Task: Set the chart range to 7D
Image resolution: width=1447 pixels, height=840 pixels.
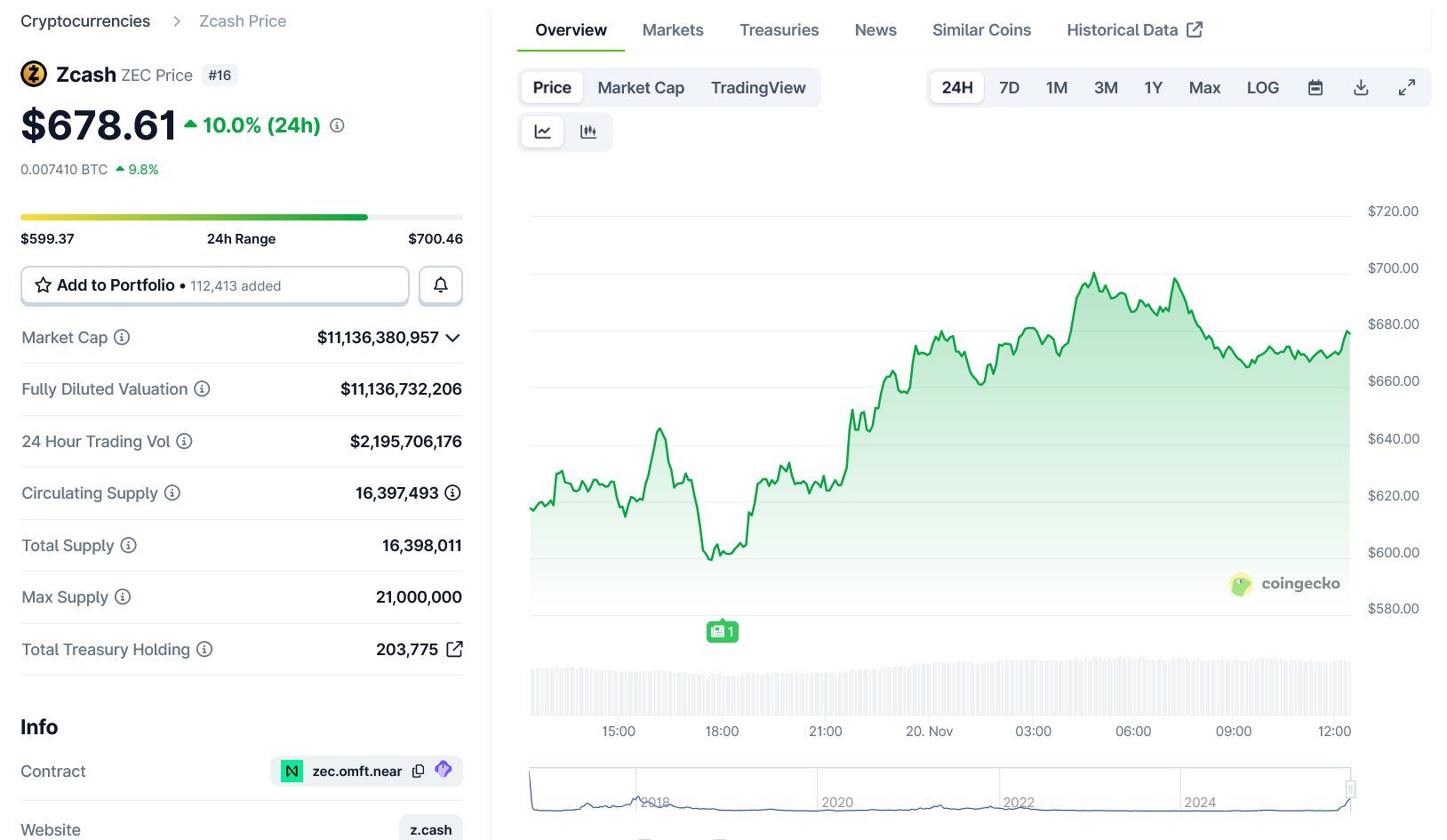Action: [1009, 88]
